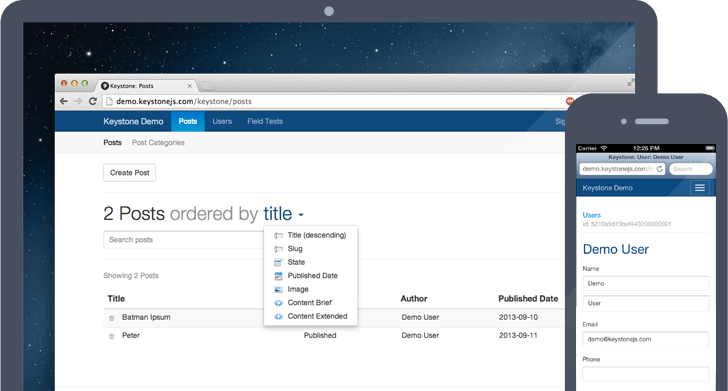Click the browser forward arrow
The height and width of the screenshot is (391, 728).
[x=78, y=101]
